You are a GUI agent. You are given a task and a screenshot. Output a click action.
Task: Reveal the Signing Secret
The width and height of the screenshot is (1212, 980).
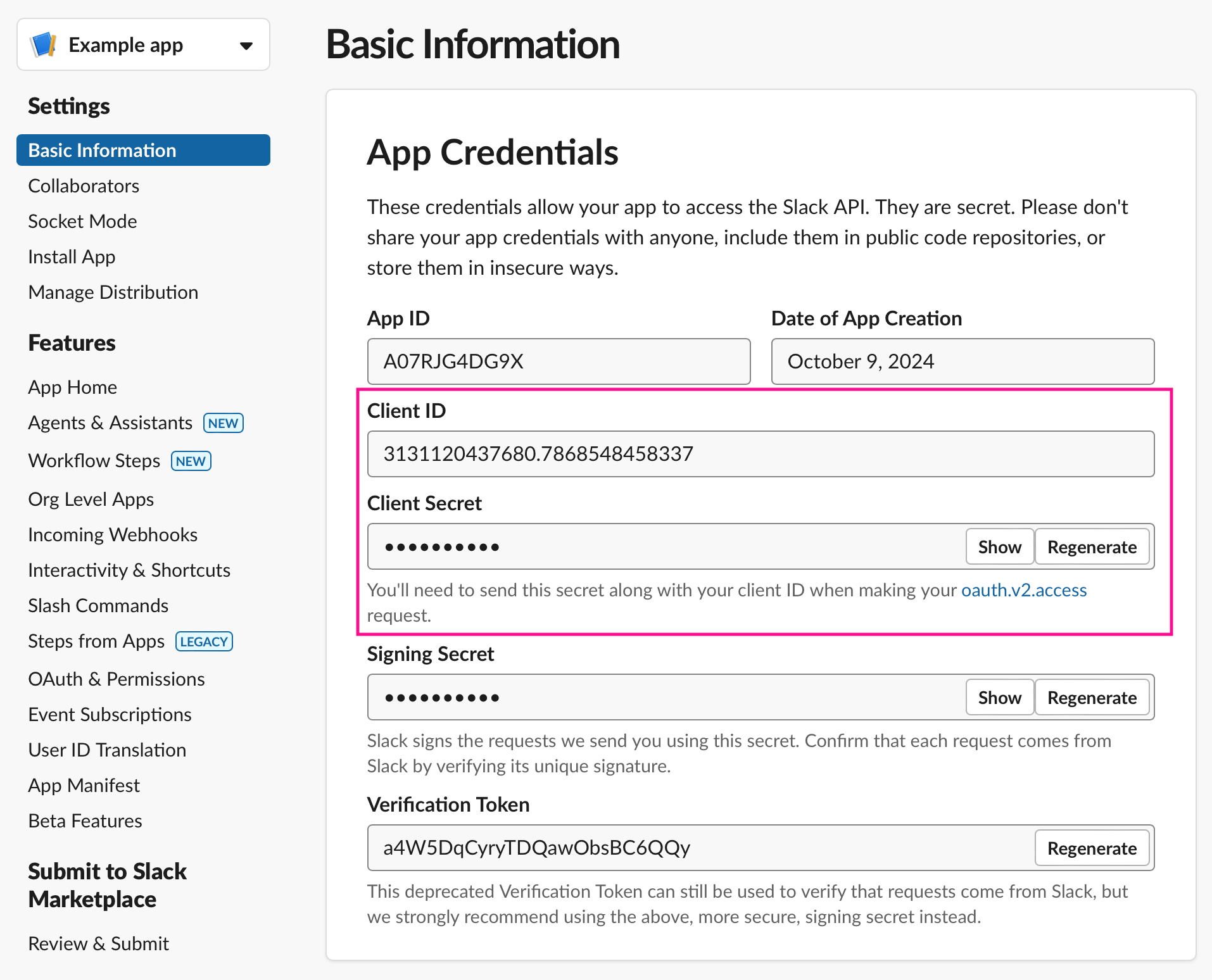pos(999,698)
